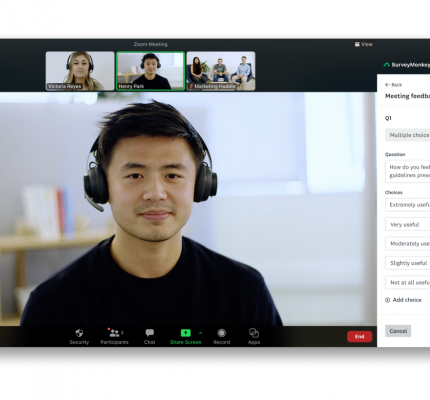
Task: Open the Chat bubble icon
Action: tap(150, 333)
